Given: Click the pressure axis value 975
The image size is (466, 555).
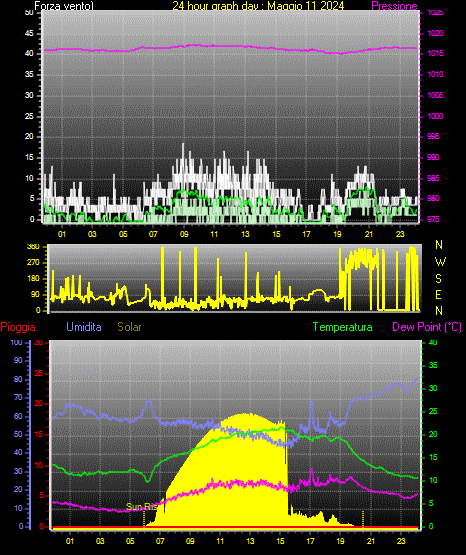Looking at the screenshot, I should tap(433, 219).
